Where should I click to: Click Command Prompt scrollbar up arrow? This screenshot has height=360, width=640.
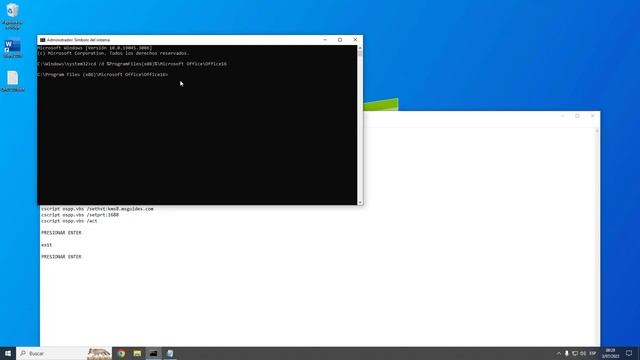pyautogui.click(x=360, y=48)
